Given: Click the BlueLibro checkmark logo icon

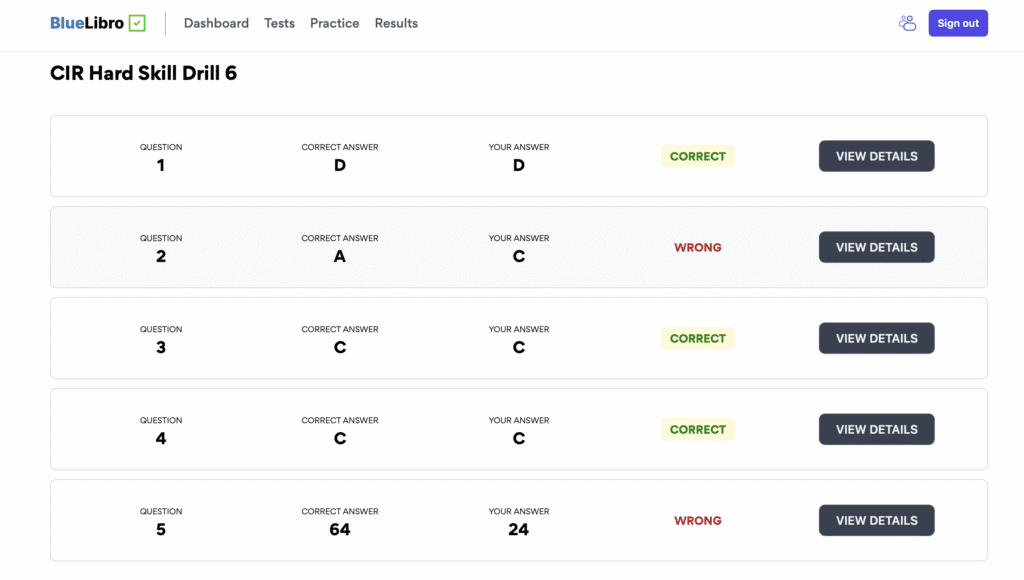Looking at the screenshot, I should pyautogui.click(x=138, y=23).
